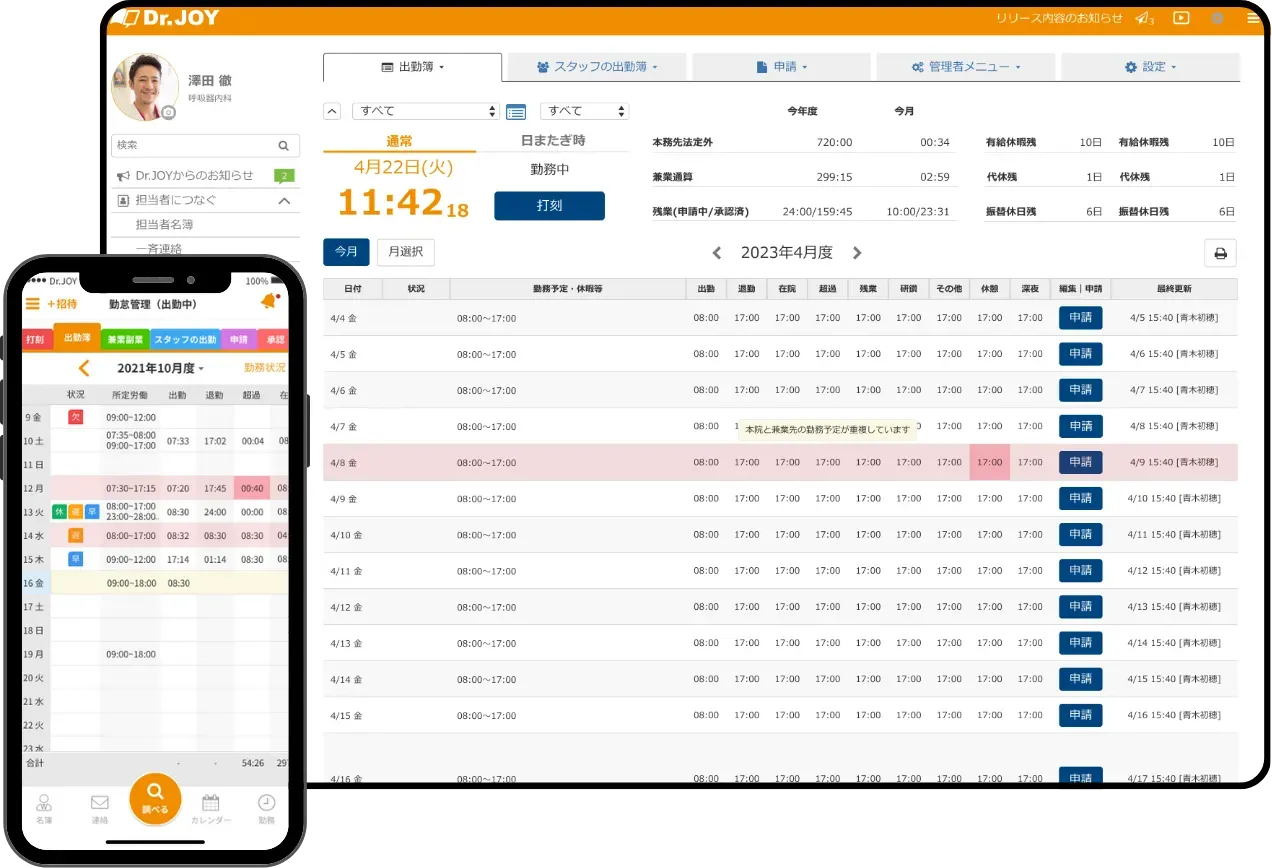This screenshot has width=1272, height=868.
Task: Tap the 名簿 roster icon on phone
Action: (x=43, y=805)
